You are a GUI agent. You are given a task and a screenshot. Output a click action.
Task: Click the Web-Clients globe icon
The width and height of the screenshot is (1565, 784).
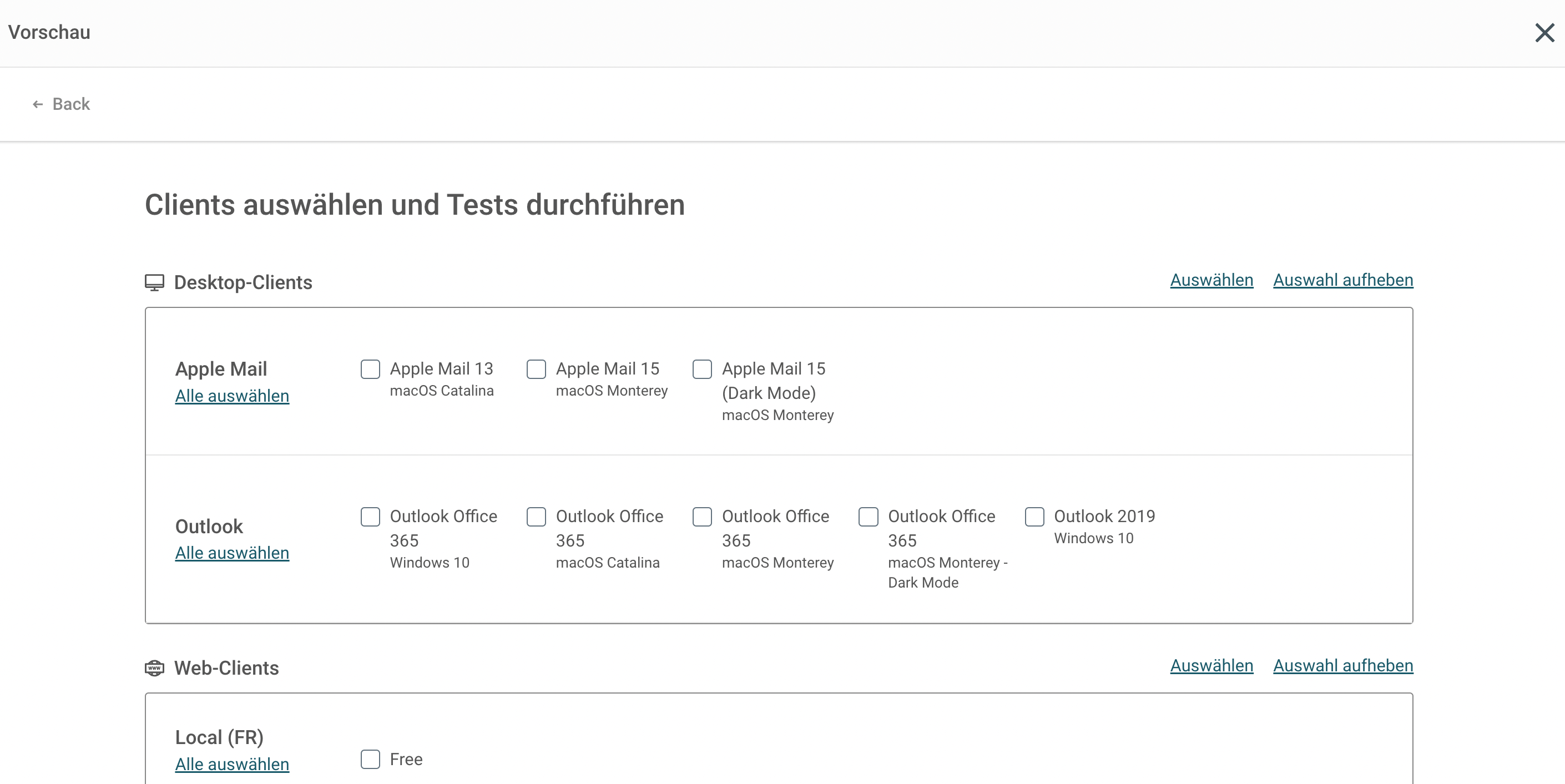click(x=154, y=668)
